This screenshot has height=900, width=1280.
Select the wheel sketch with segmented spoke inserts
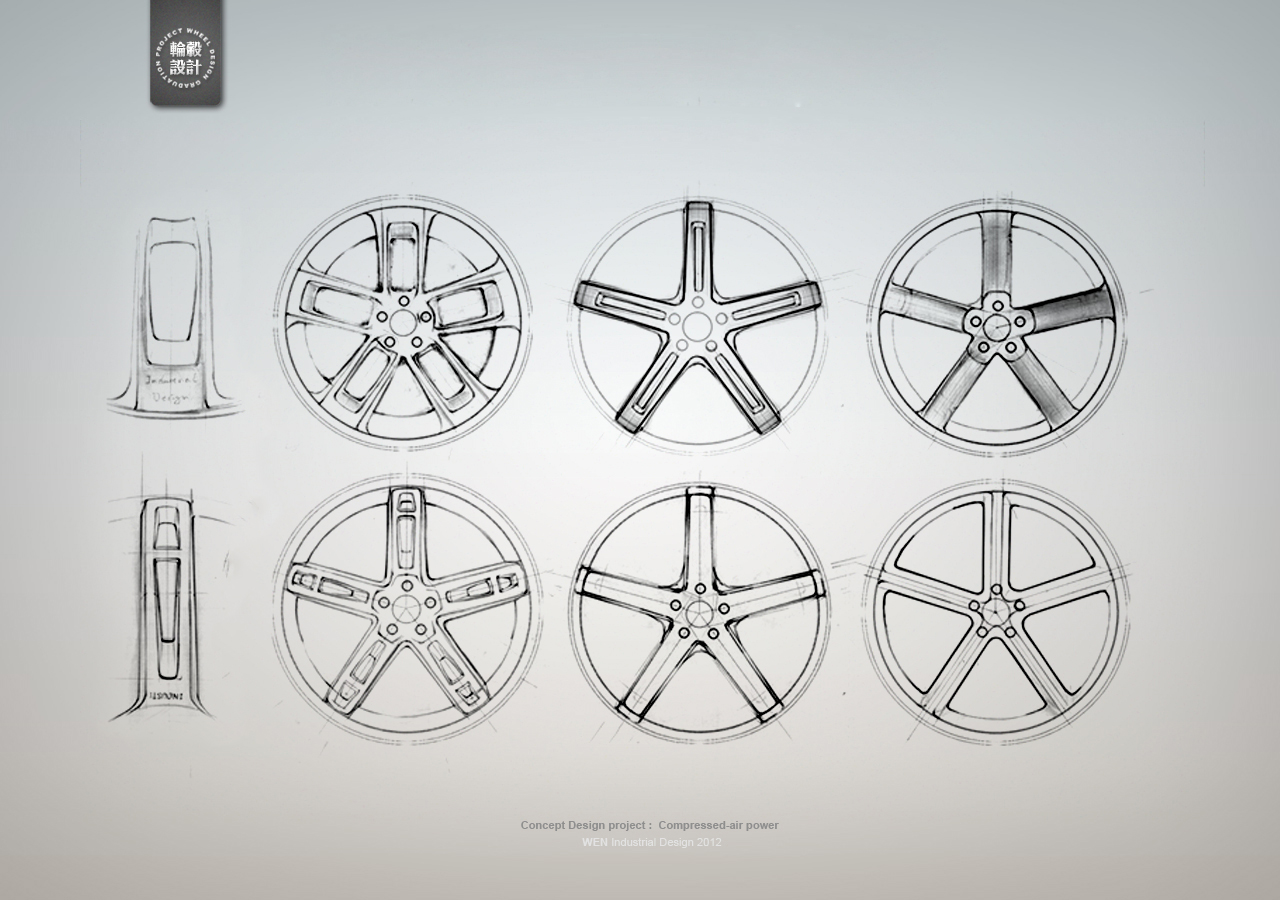(406, 608)
